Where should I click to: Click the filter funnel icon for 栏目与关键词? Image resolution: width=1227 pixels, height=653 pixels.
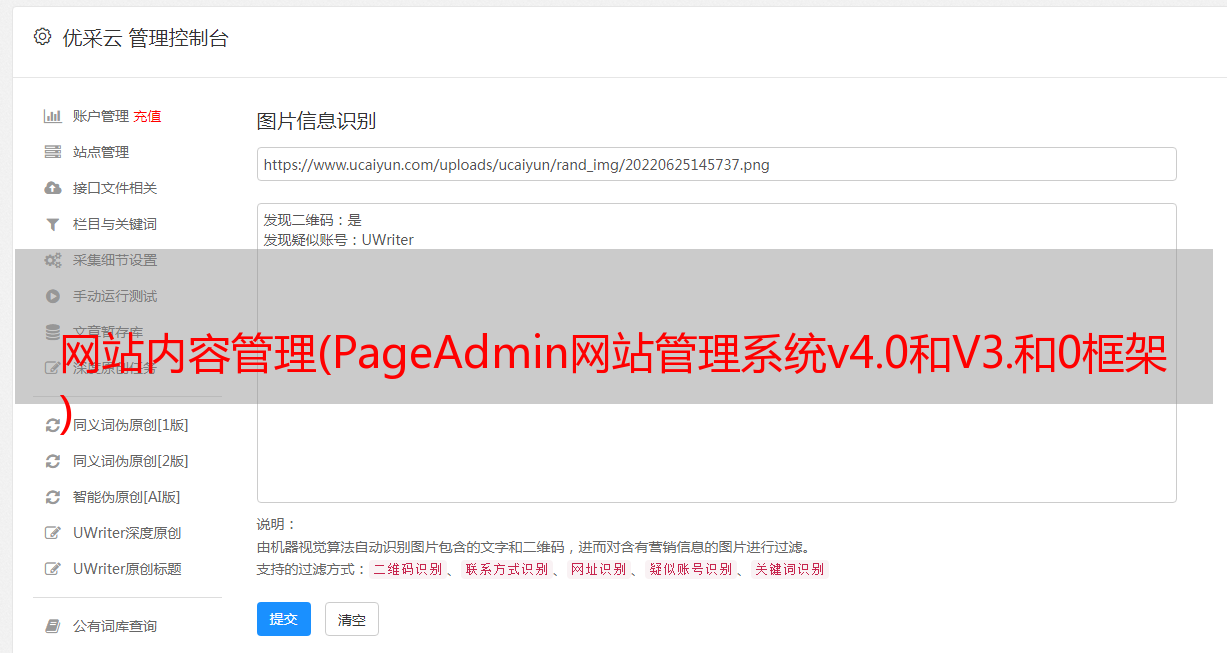coord(53,224)
